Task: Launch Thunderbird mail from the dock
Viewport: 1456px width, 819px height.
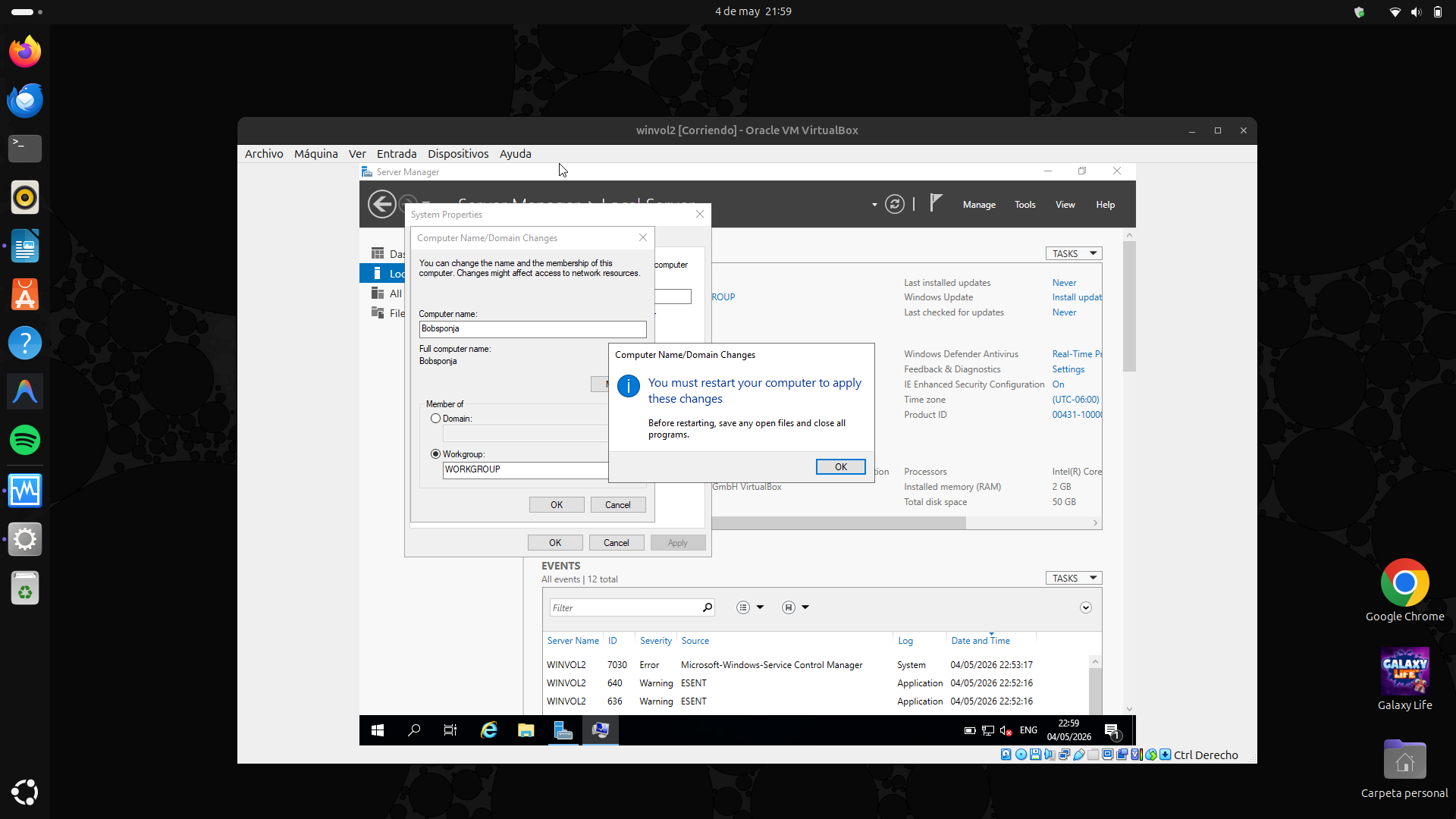Action: tap(25, 100)
